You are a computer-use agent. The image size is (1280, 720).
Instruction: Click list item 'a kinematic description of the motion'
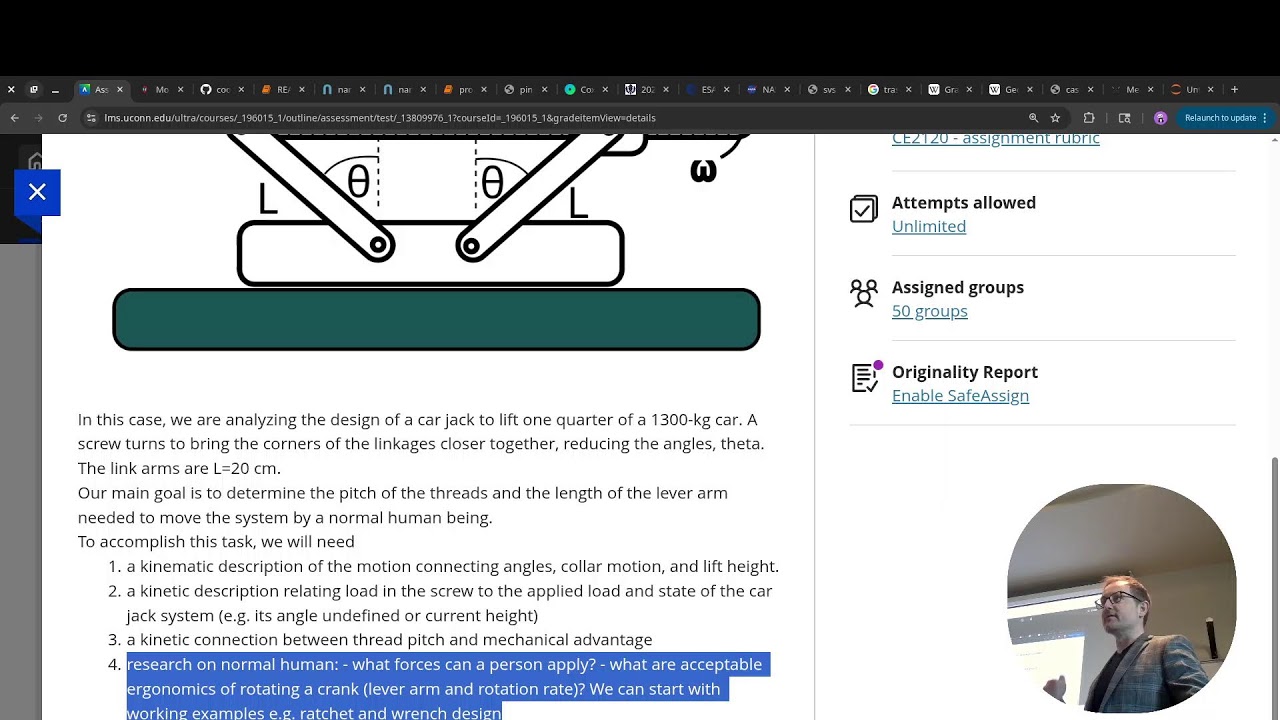452,566
